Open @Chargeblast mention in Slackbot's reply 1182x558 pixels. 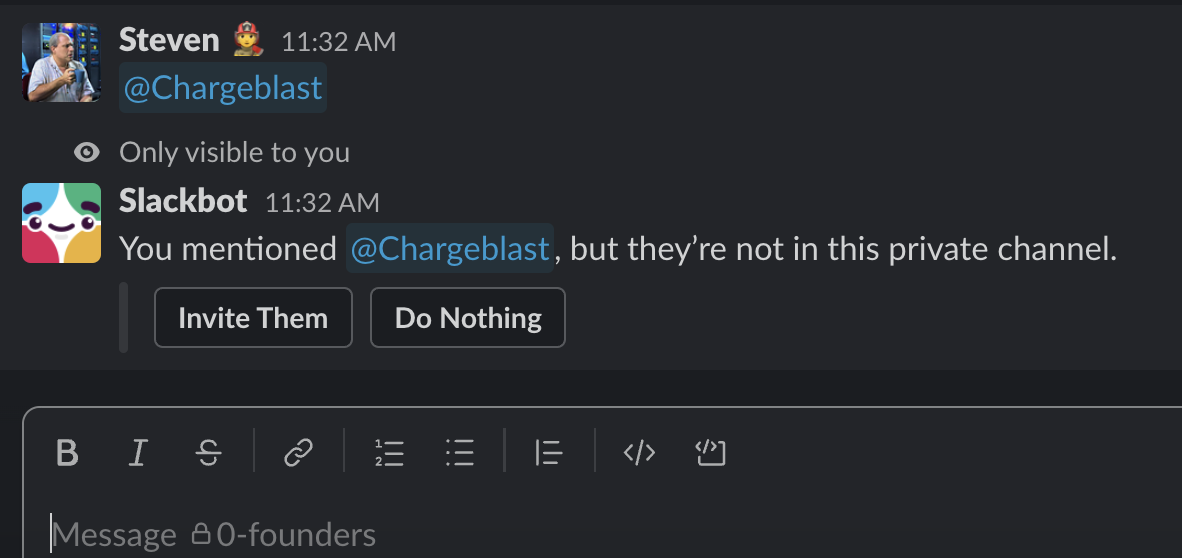(450, 248)
